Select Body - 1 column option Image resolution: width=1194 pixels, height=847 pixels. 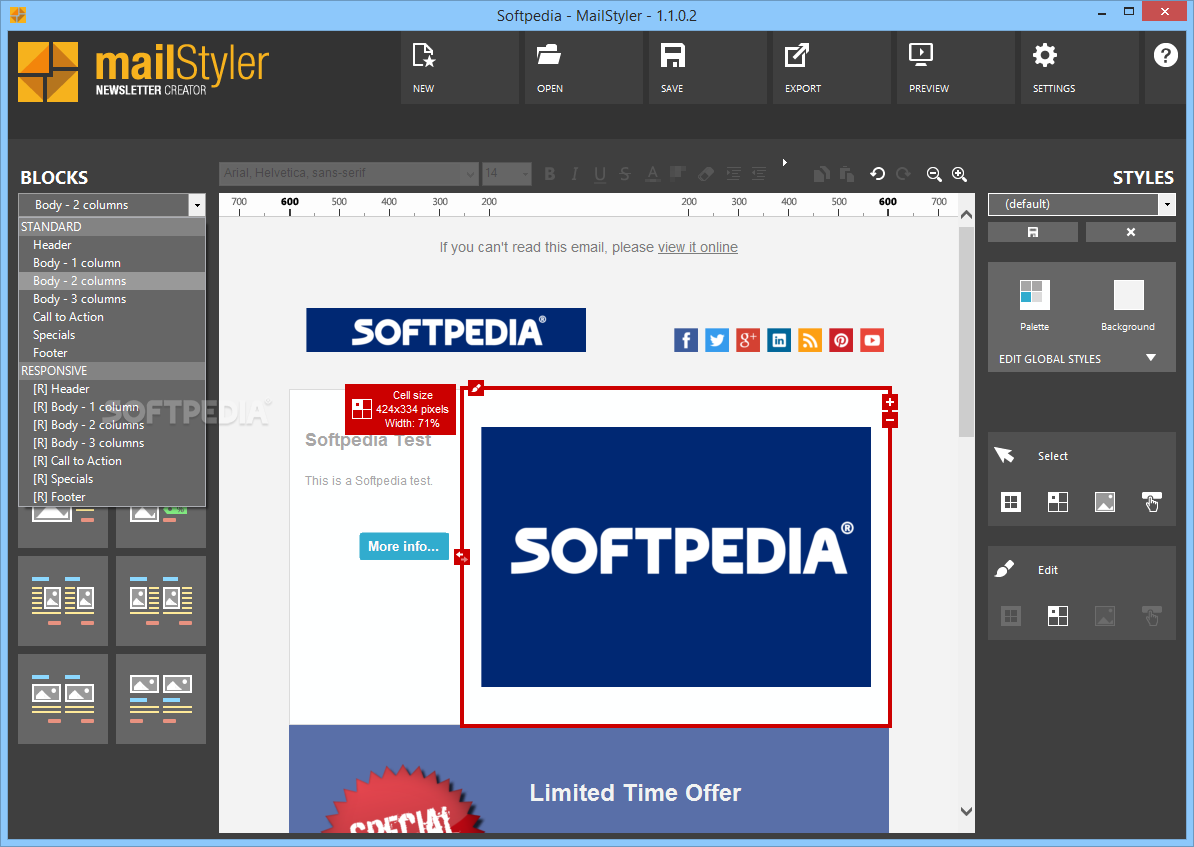(x=112, y=263)
